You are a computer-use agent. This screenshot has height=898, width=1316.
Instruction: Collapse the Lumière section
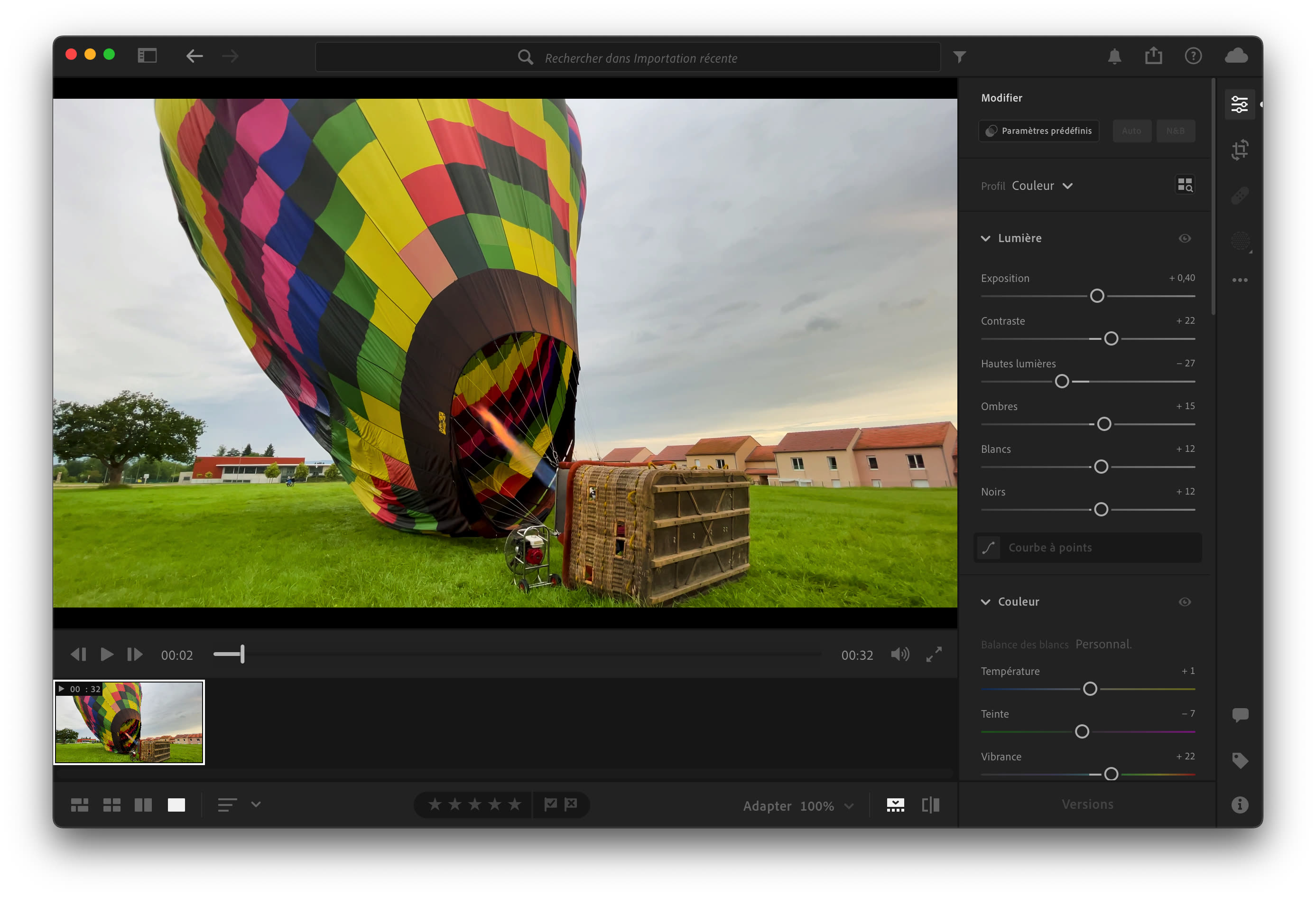(x=985, y=238)
